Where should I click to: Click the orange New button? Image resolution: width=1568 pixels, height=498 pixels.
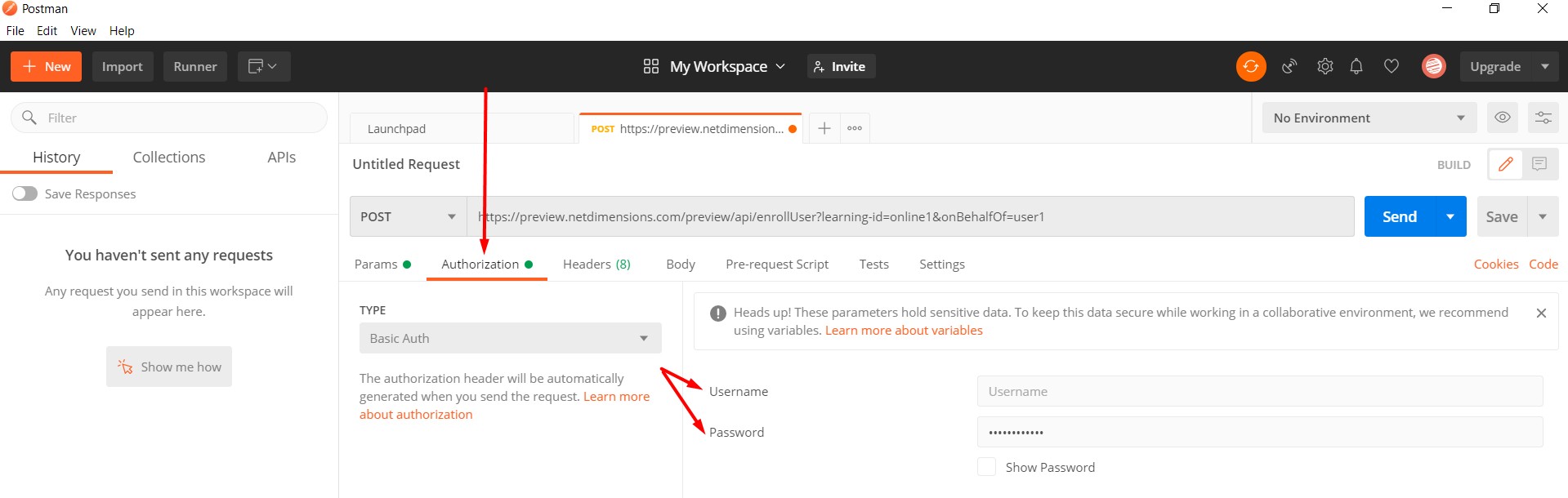coord(46,66)
